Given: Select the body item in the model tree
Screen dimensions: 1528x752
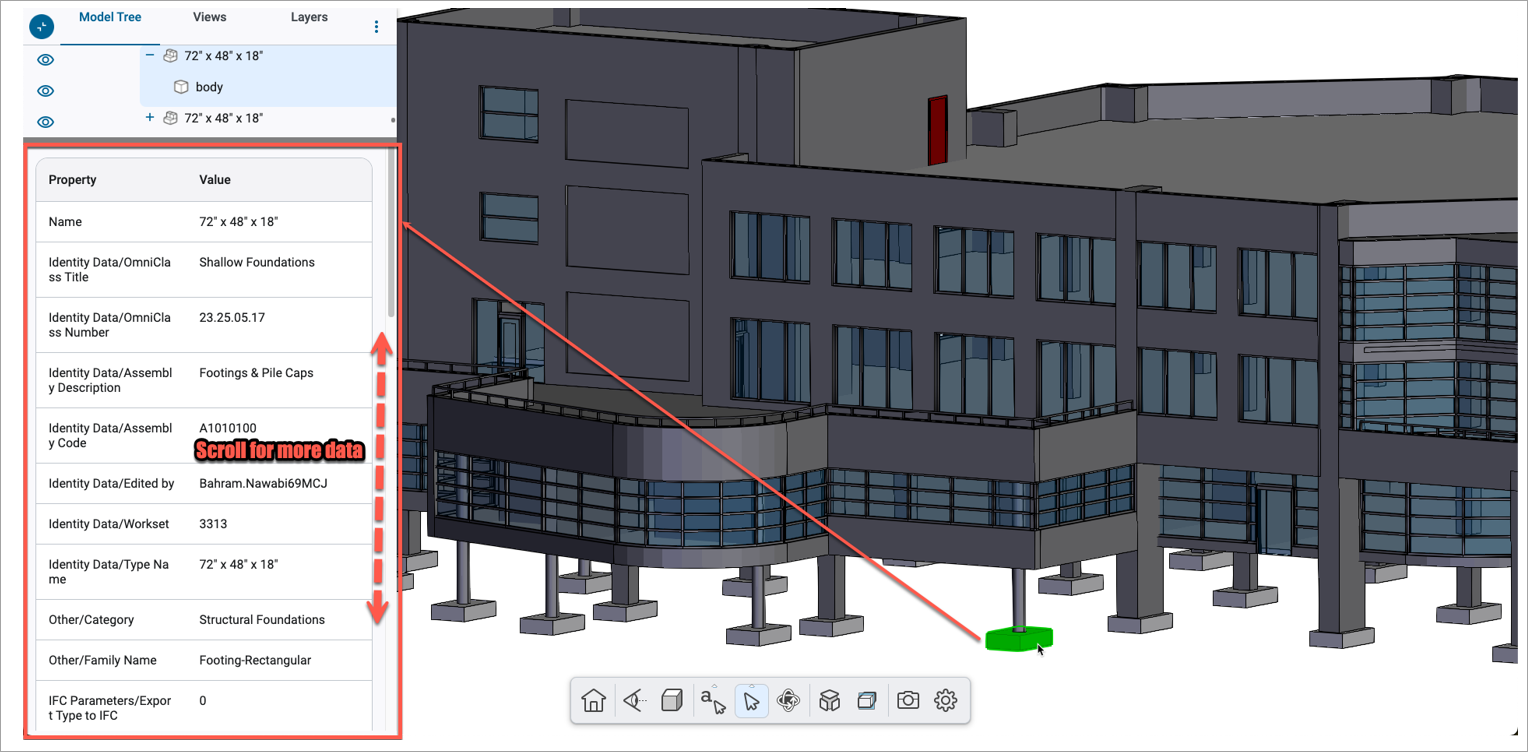Looking at the screenshot, I should (209, 87).
